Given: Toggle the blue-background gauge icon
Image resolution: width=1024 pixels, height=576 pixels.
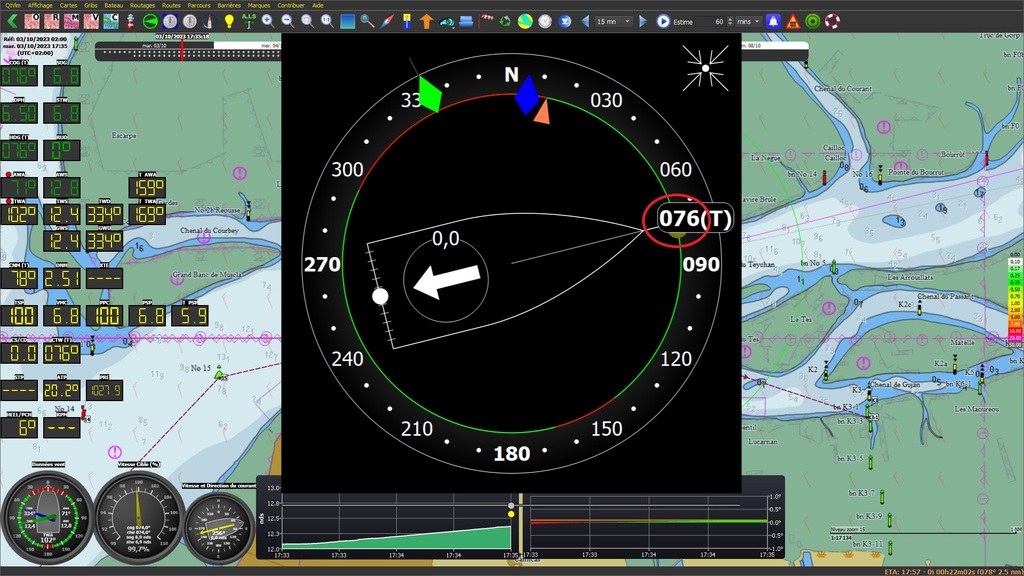Looking at the screenshot, I should (x=170, y=21).
